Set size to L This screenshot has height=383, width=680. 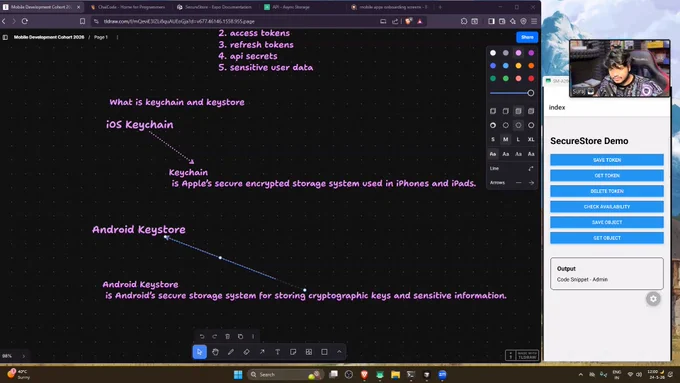518,140
